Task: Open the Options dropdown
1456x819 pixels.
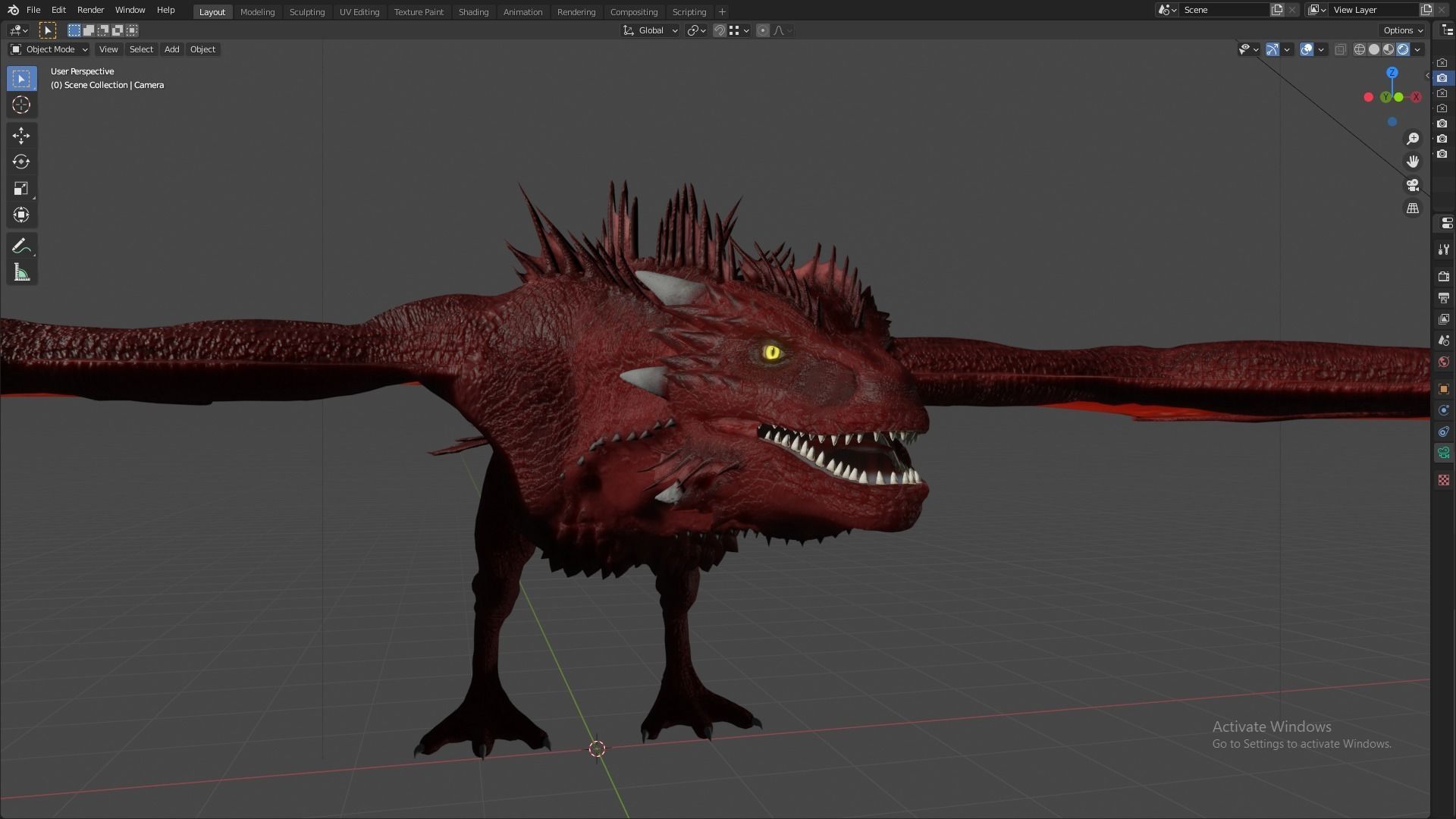Action: click(1403, 30)
